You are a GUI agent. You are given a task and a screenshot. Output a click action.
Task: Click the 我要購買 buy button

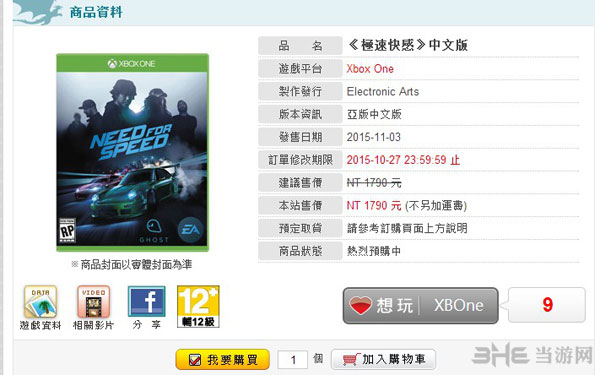click(223, 360)
